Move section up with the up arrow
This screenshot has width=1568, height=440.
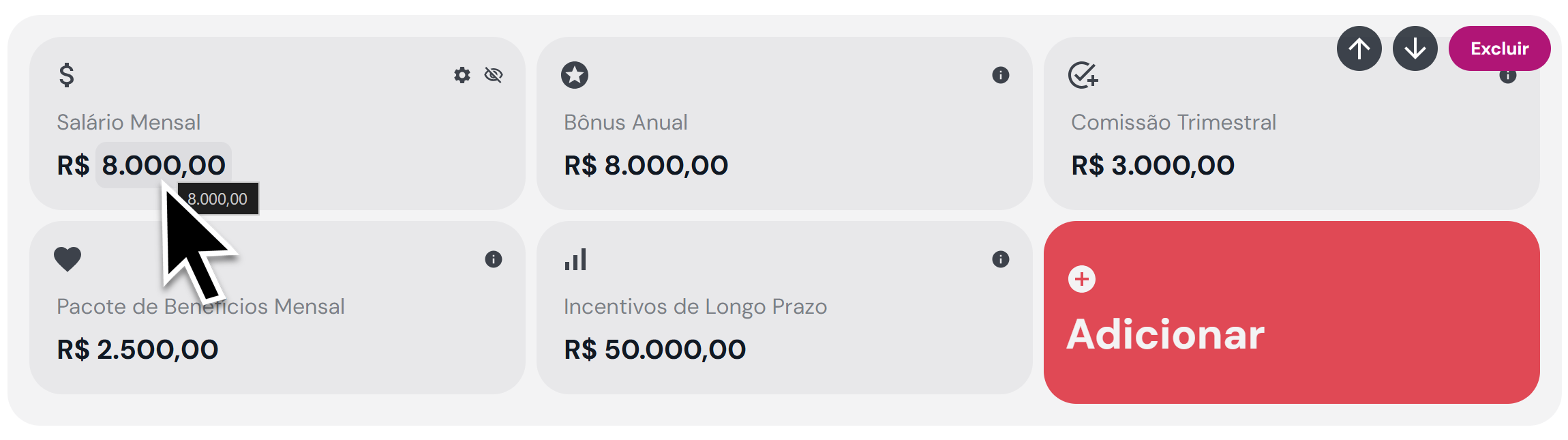click(x=1359, y=48)
